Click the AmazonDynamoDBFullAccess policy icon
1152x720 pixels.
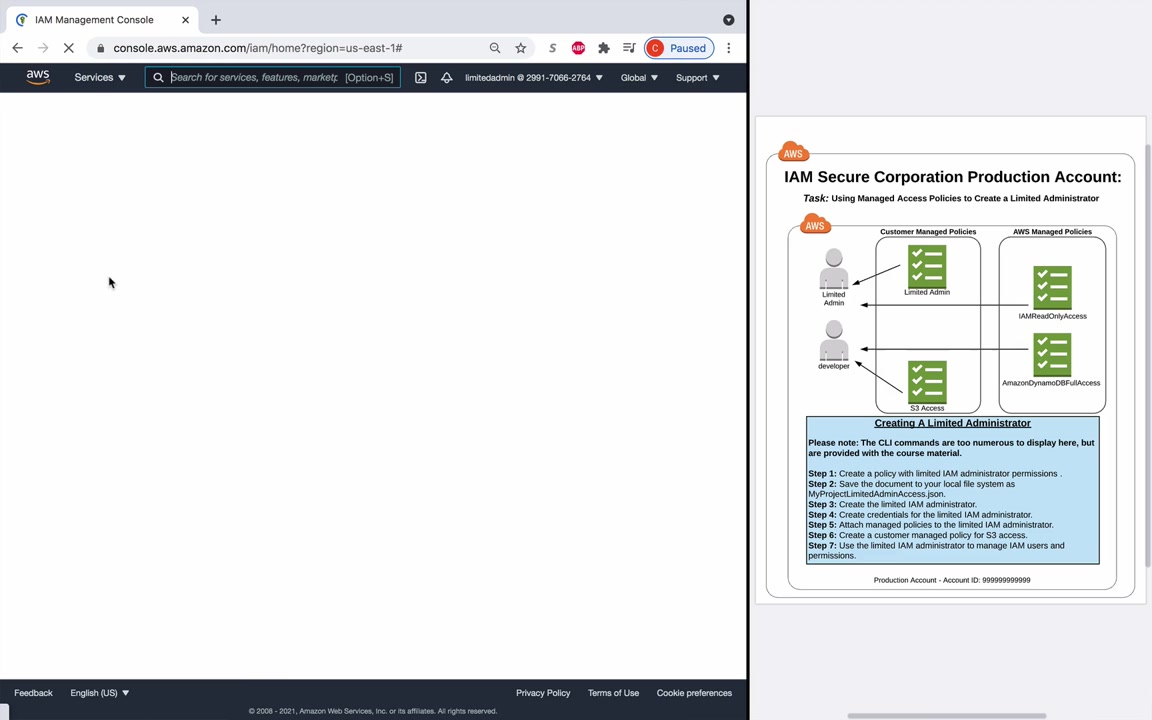tap(1052, 354)
